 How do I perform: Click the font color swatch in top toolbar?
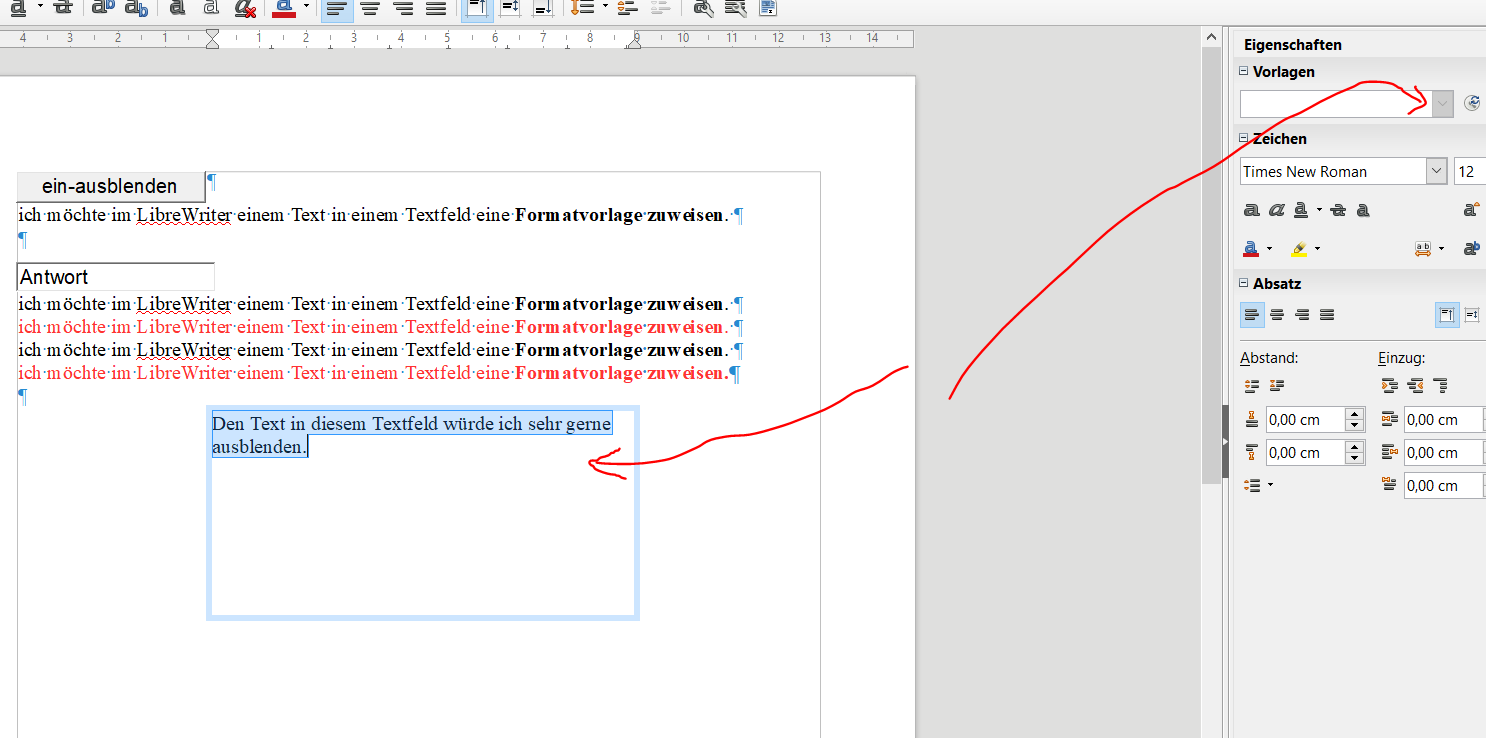click(x=284, y=8)
